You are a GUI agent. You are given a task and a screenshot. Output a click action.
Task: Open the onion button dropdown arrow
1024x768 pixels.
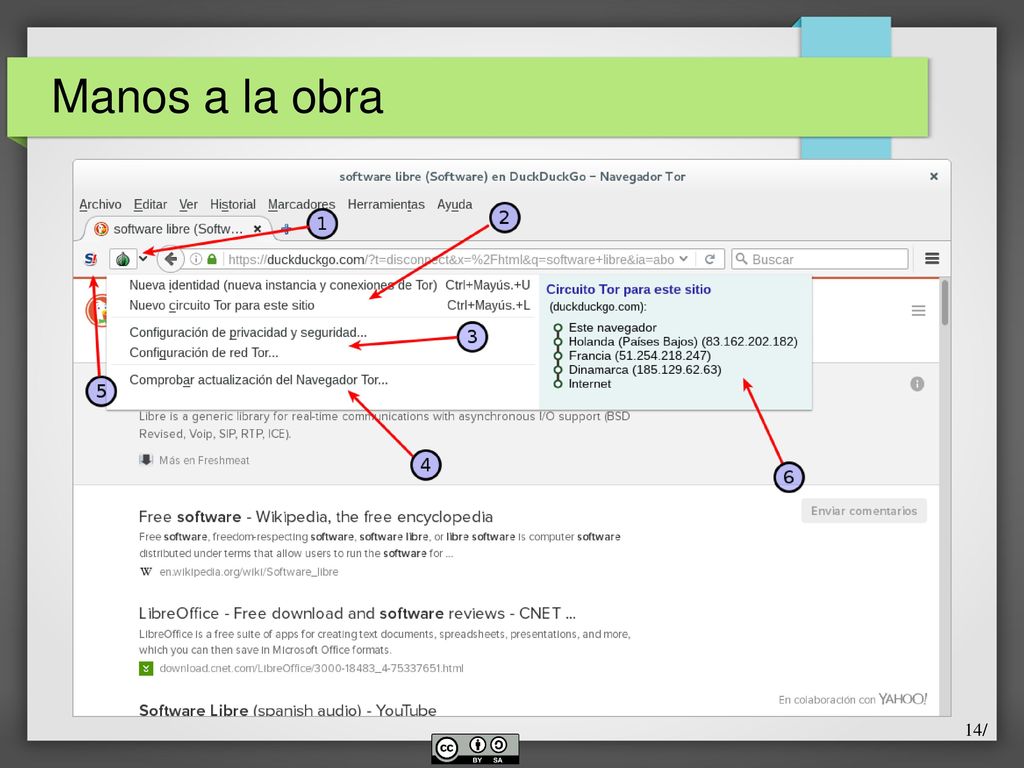coord(143,259)
